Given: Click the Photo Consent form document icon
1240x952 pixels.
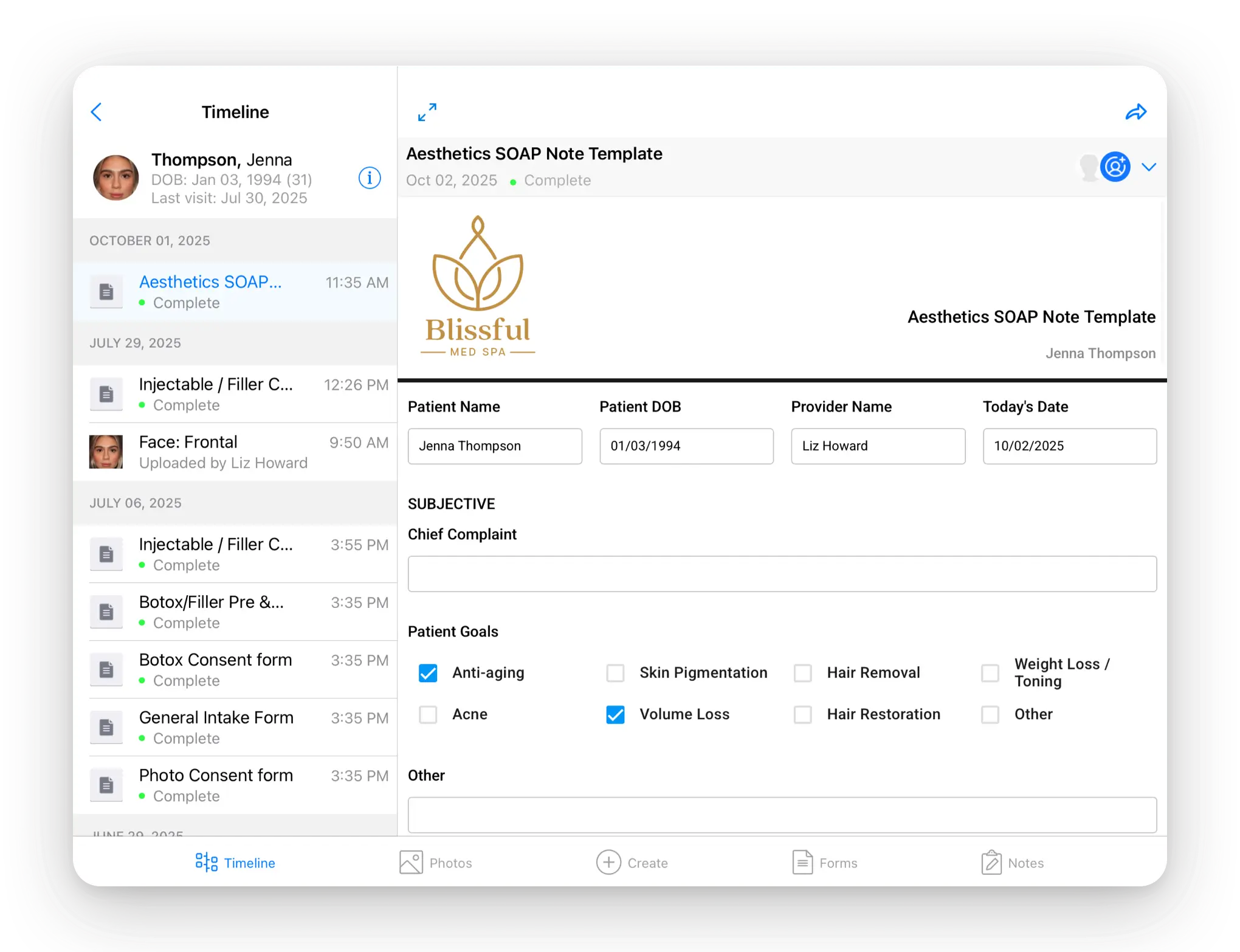Looking at the screenshot, I should 106,785.
